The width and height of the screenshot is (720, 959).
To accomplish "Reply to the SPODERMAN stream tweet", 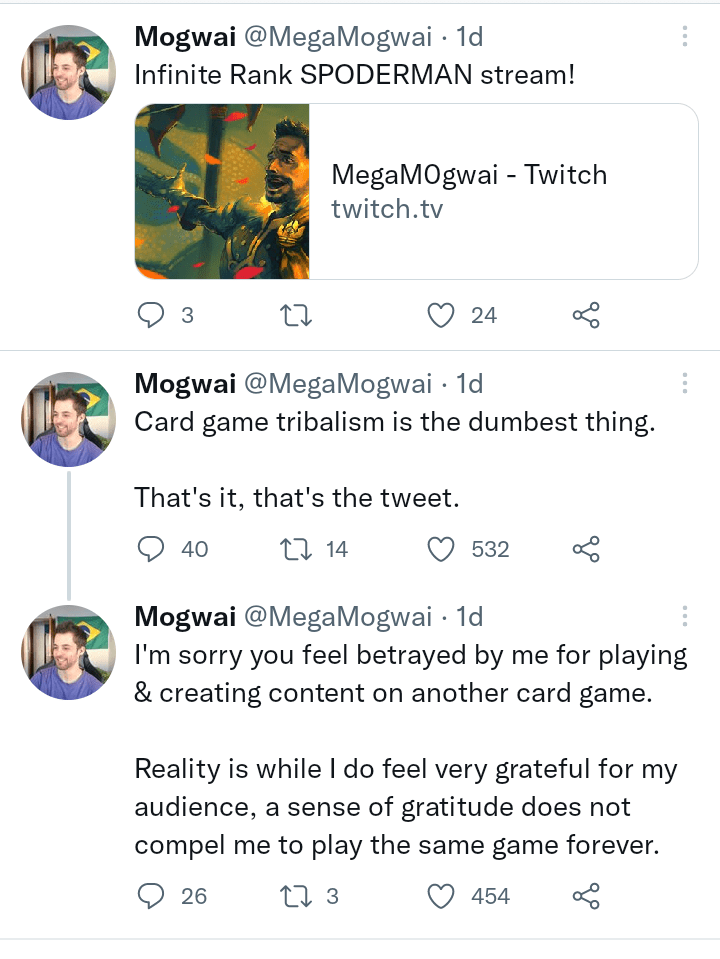I will tap(151, 314).
